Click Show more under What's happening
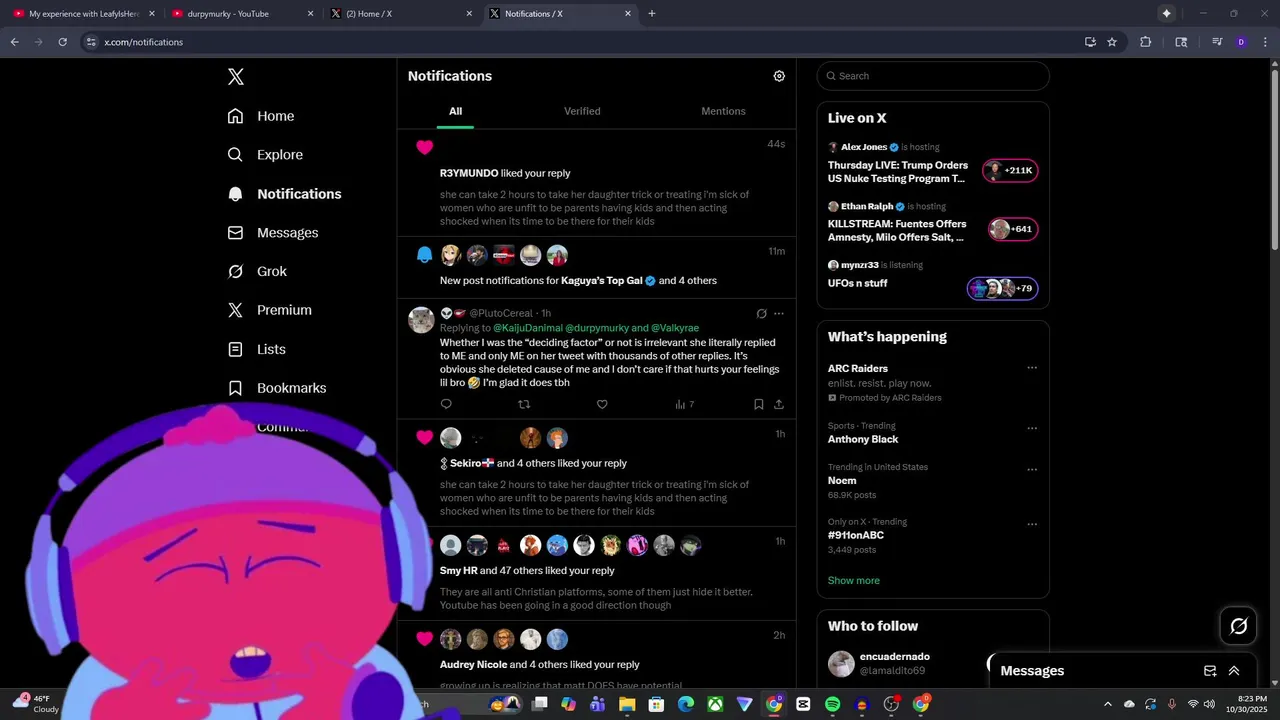This screenshot has height=720, width=1280. point(853,580)
